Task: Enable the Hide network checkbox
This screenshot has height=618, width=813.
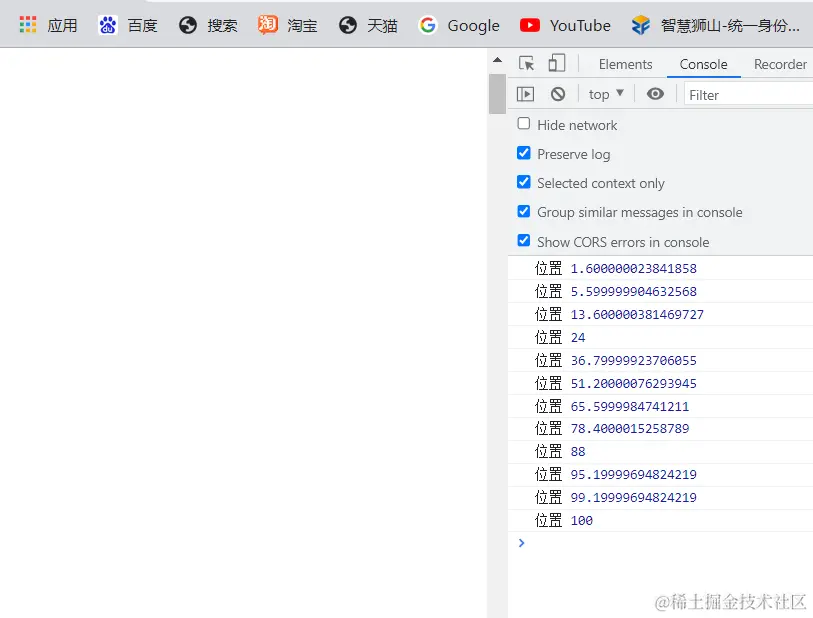Action: pos(524,123)
